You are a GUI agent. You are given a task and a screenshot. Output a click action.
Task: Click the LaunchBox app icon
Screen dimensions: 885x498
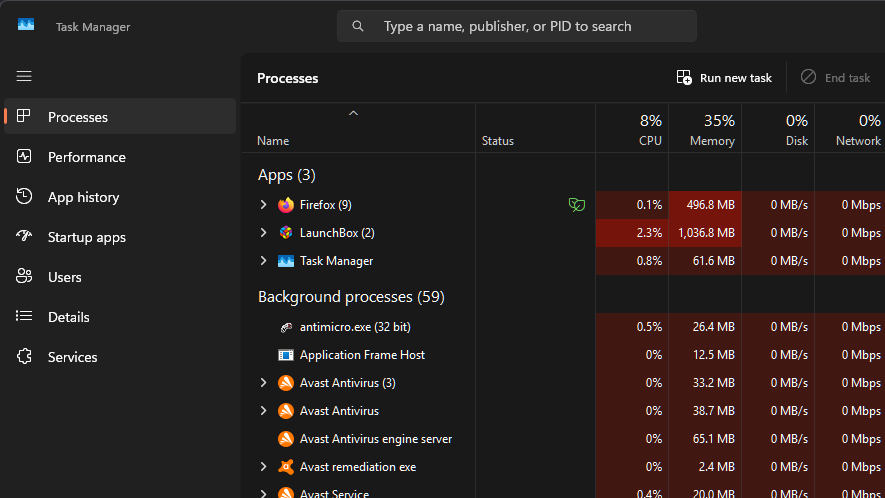[286, 233]
